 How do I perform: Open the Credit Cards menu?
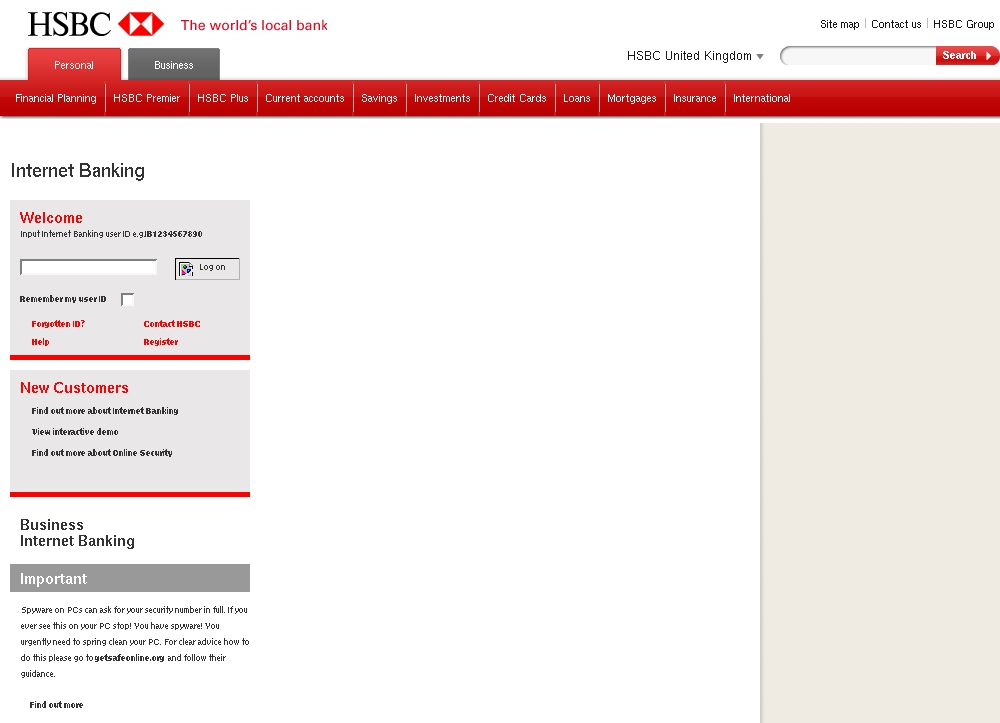coord(517,98)
